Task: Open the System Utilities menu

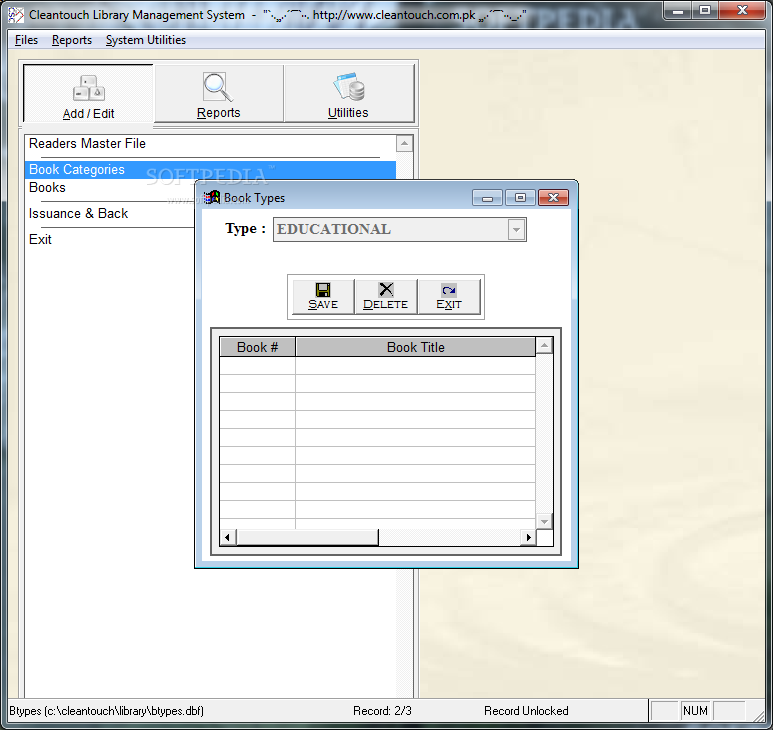Action: pos(146,40)
